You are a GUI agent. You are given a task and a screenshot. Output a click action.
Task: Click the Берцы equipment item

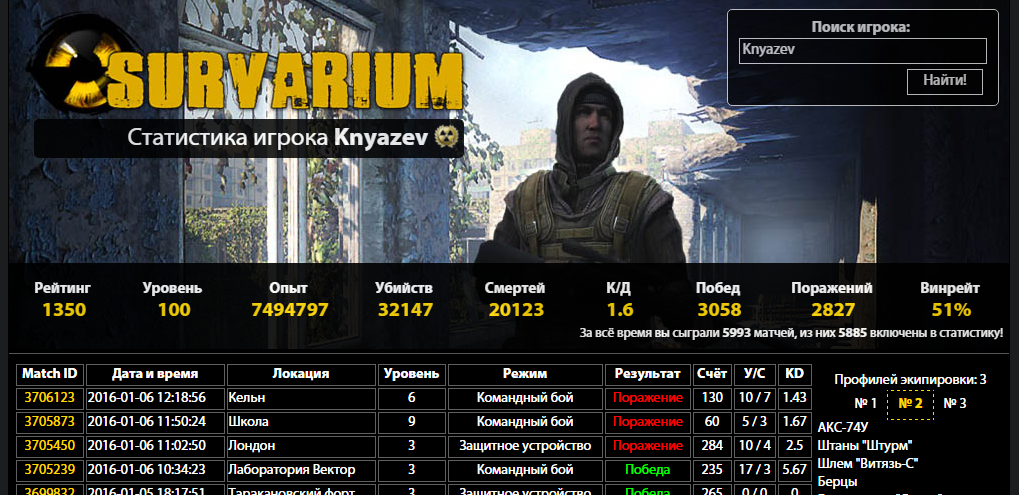tap(837, 482)
